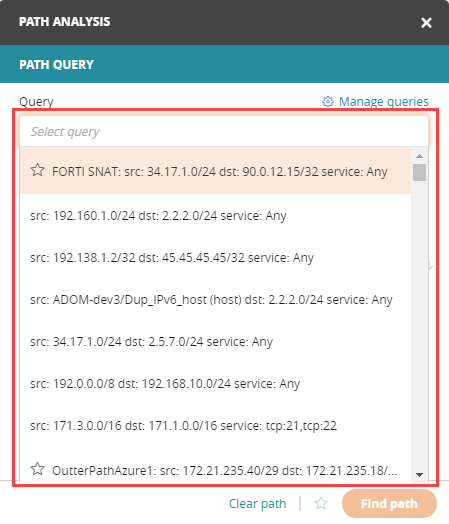Choose query src 192.160.1.0/24 dst 2.2.2.0/24
This screenshot has width=449, height=524.
pyautogui.click(x=215, y=216)
